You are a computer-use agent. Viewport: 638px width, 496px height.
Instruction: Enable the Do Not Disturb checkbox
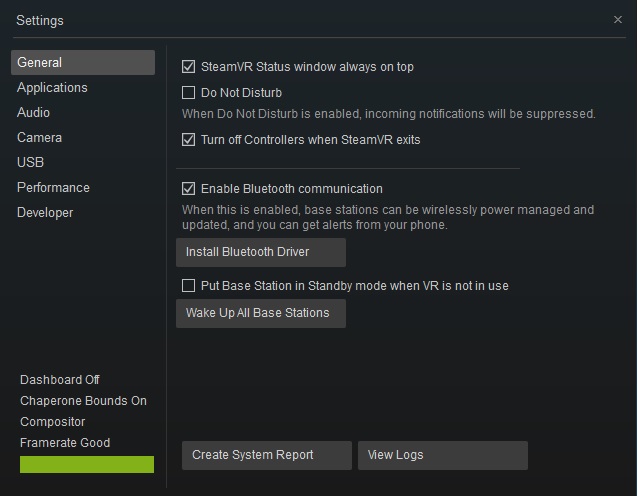point(188,93)
